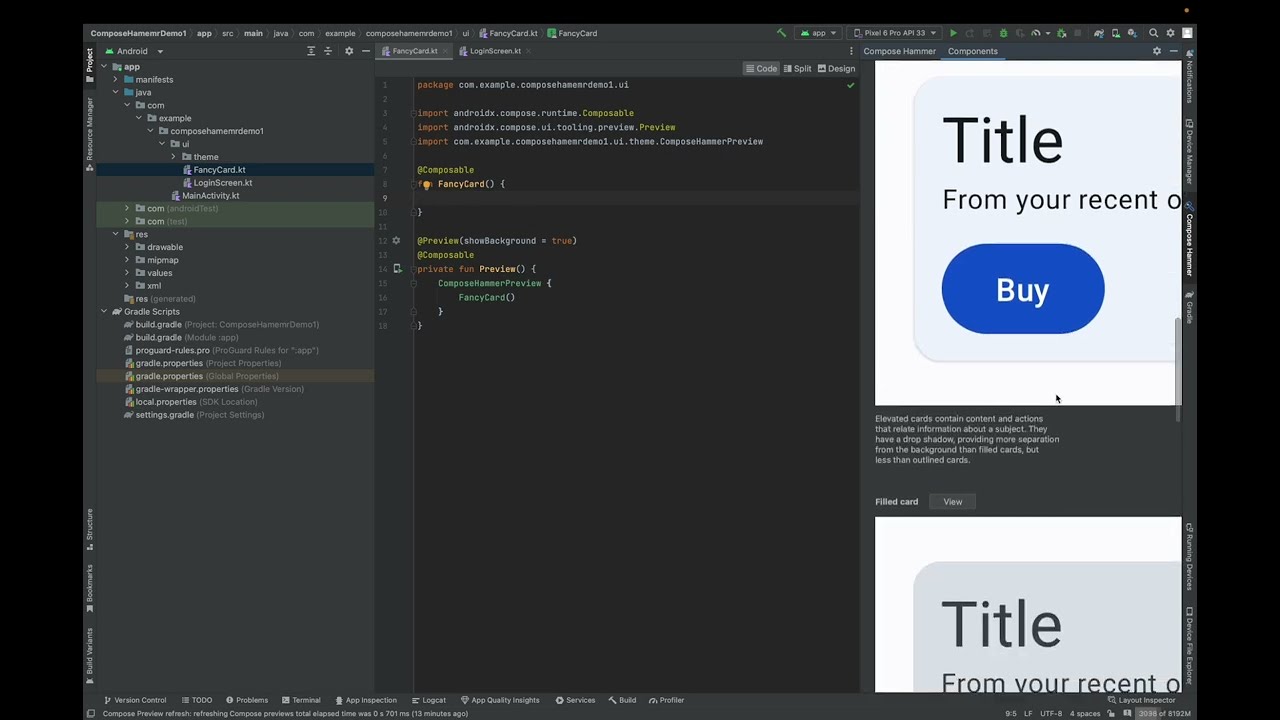1280x720 pixels.
Task: Click the Attach Debugger to Android Process icon
Action: point(1062,33)
